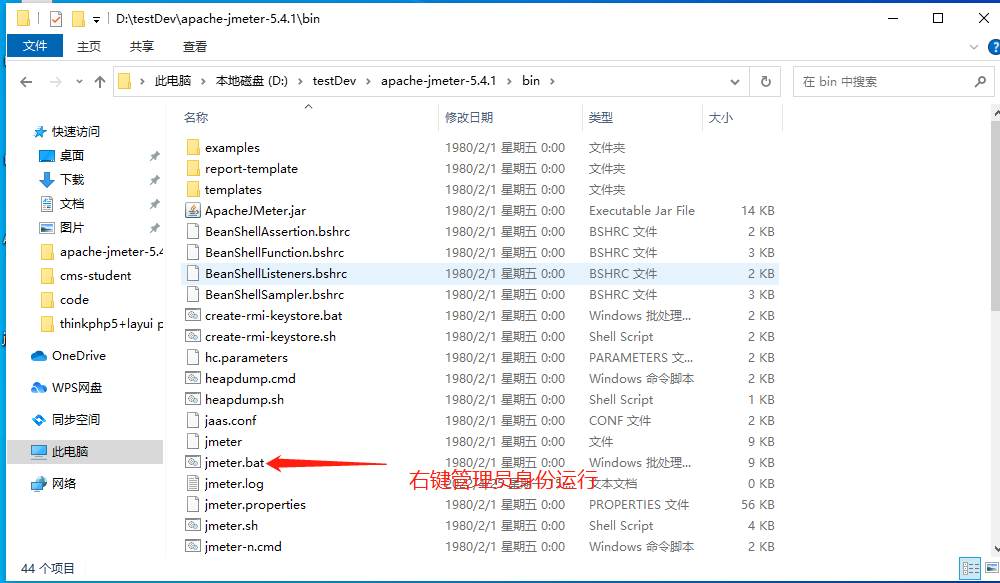Open Customize Quick Access Toolbar dropdown
The height and width of the screenshot is (583, 1000).
pos(96,20)
